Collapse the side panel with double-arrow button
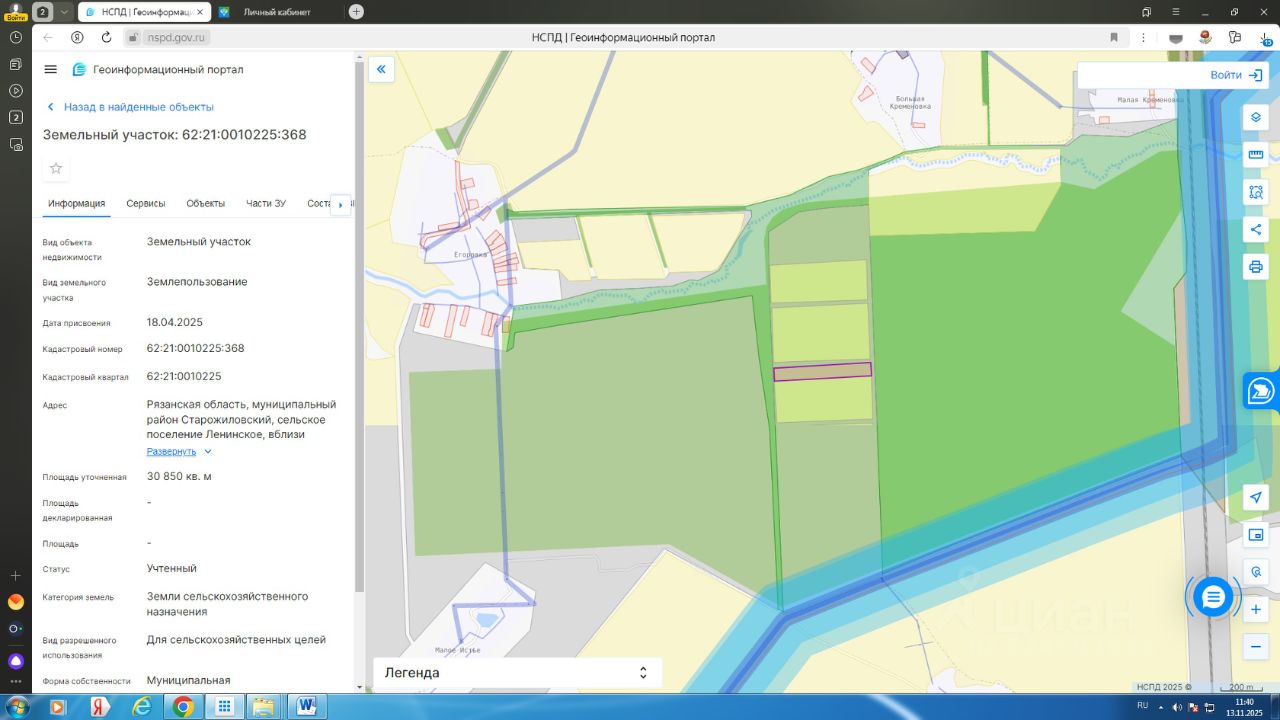The width and height of the screenshot is (1280, 720). pyautogui.click(x=381, y=69)
